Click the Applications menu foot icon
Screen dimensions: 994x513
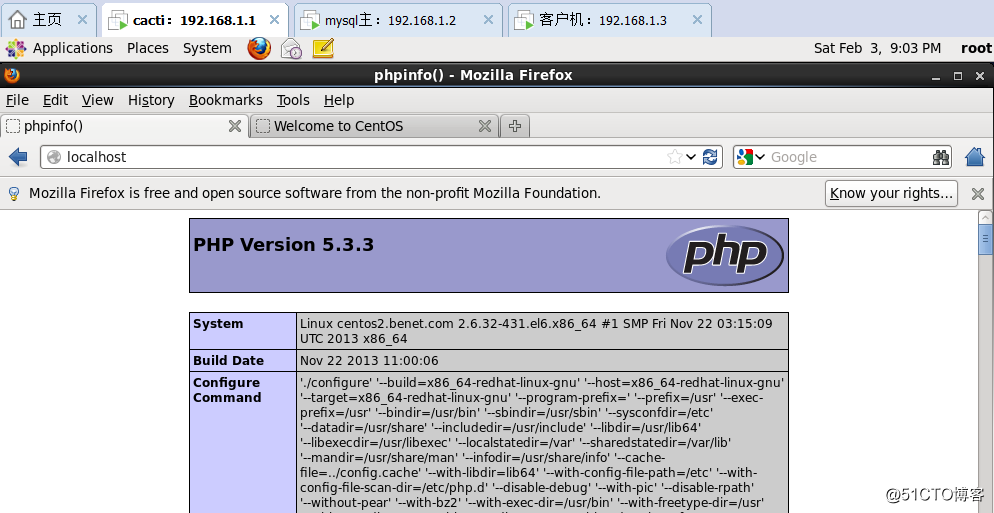16,48
